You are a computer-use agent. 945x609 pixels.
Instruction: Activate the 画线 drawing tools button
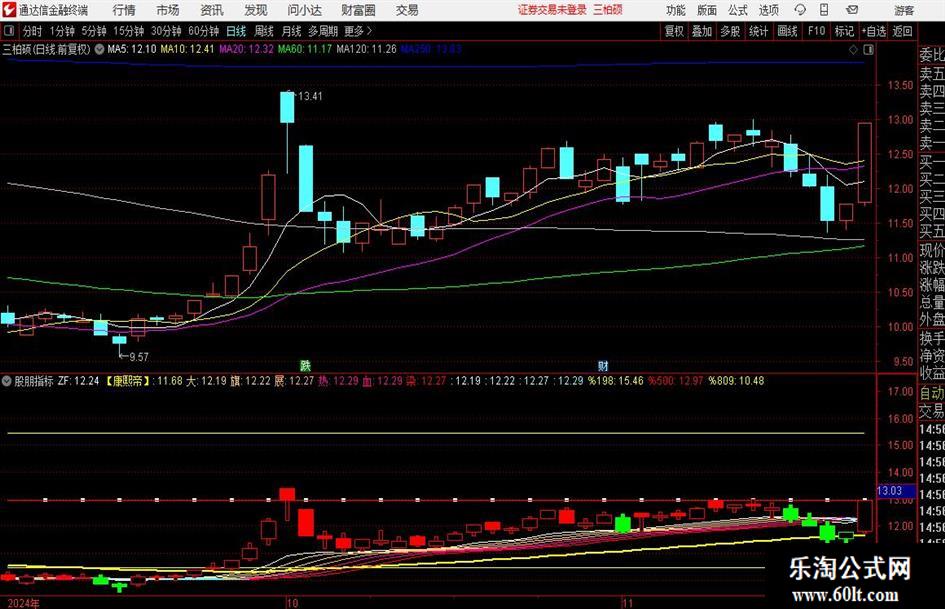click(x=788, y=31)
